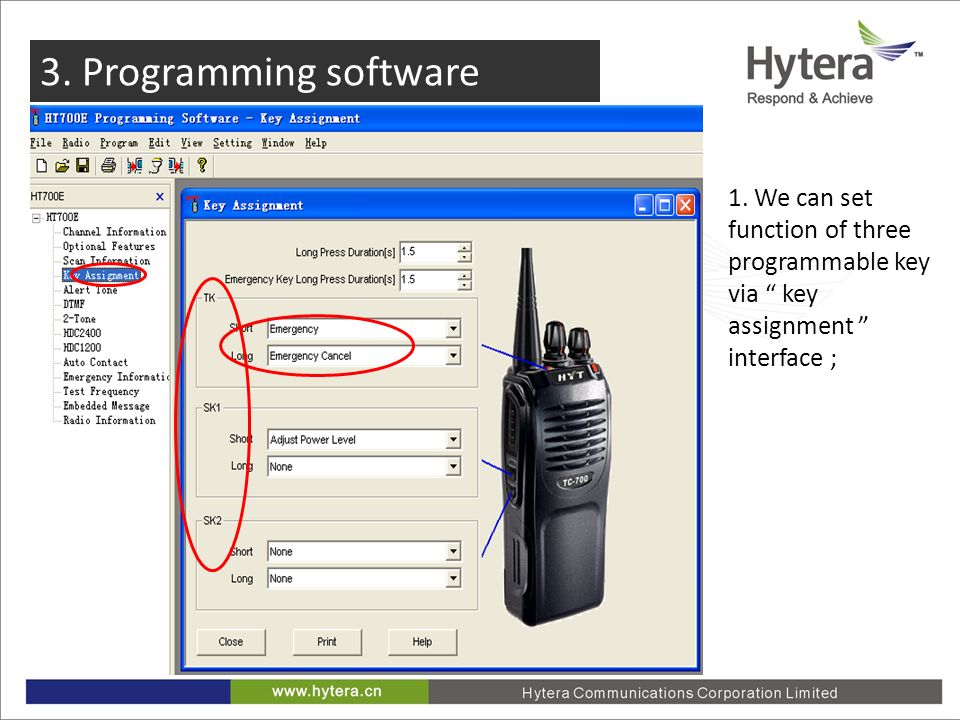Click the Open file folder icon
Image resolution: width=960 pixels, height=720 pixels.
click(x=62, y=165)
